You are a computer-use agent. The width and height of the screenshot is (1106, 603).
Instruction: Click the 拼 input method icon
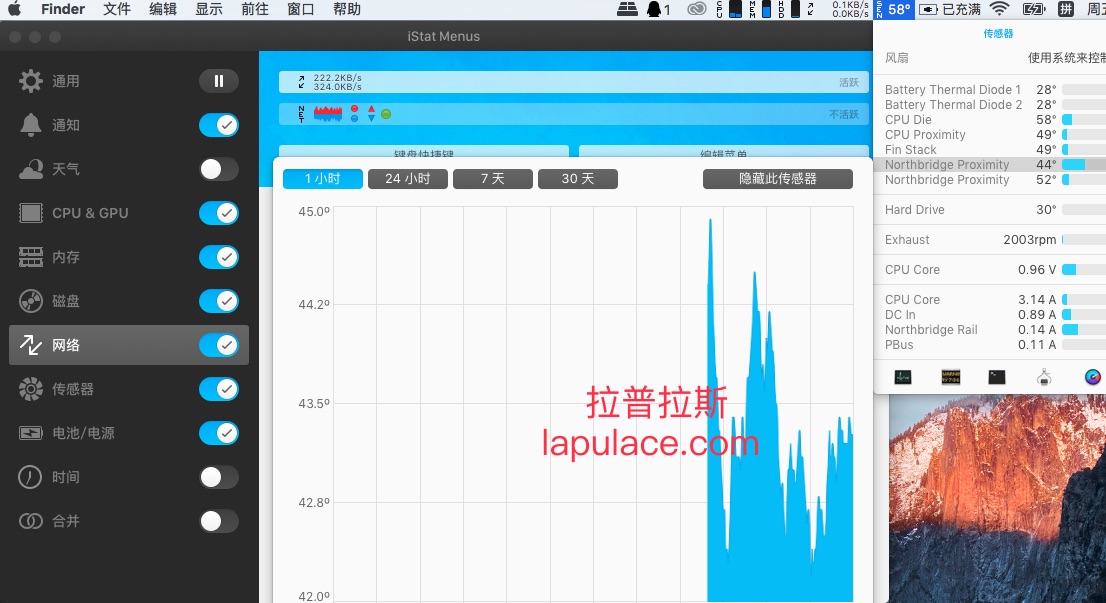pyautogui.click(x=1066, y=9)
